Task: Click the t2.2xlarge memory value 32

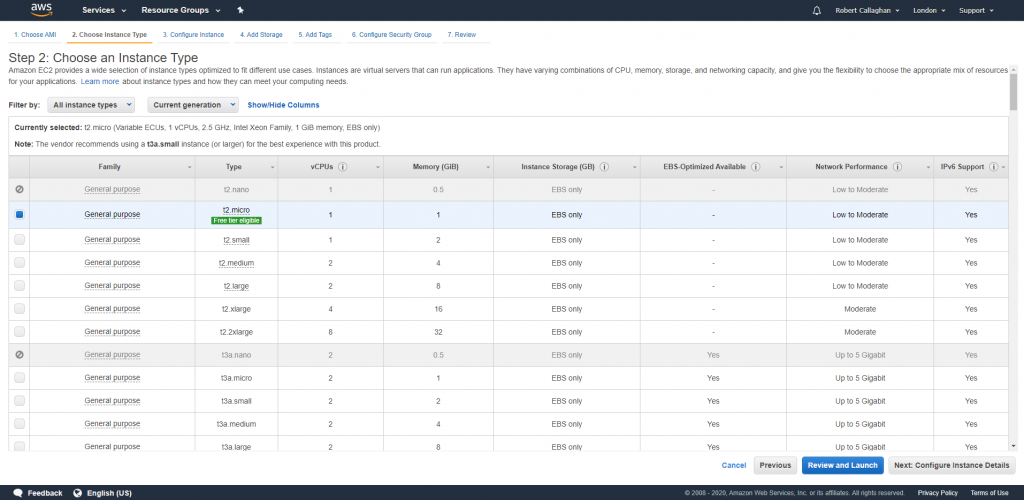Action: [438, 332]
